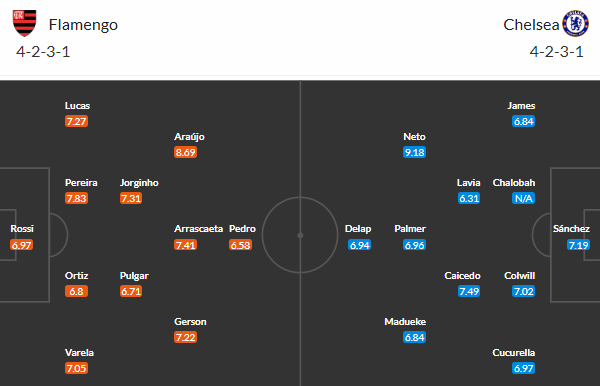Select player Cucurella on the pitch
This screenshot has height=386, width=600.
click(x=514, y=352)
